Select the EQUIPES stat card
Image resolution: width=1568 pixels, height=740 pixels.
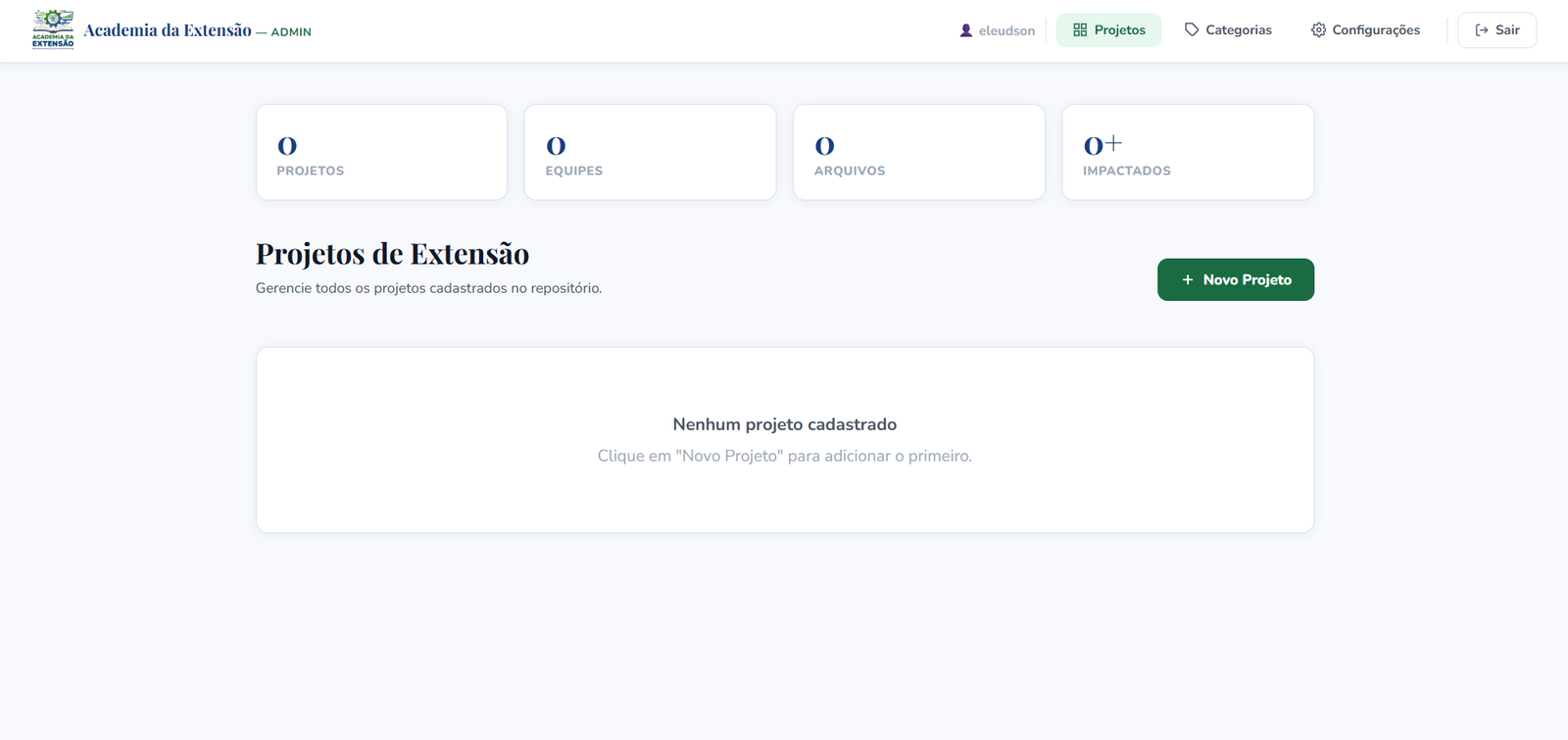click(650, 152)
